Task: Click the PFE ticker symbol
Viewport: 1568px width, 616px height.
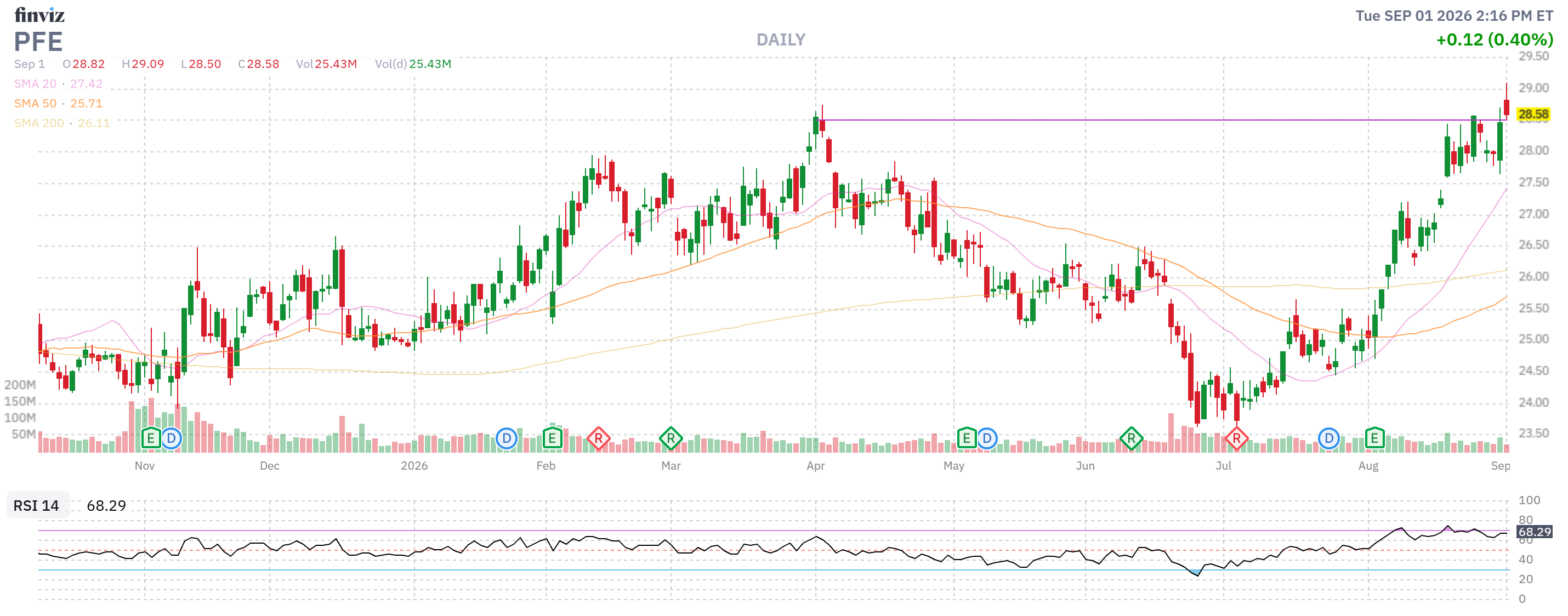Action: pyautogui.click(x=38, y=42)
